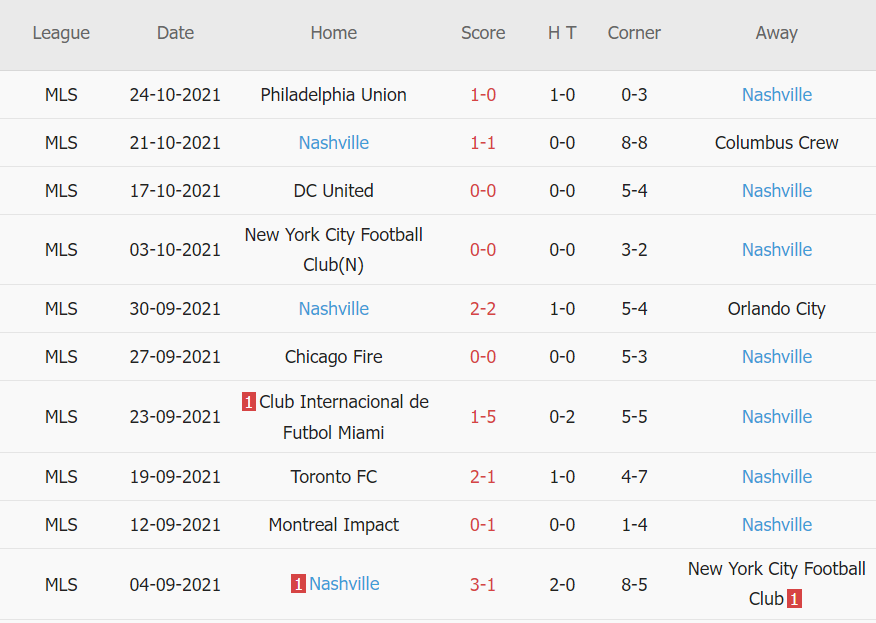Open Nashville link in Philadelphia Union row
876x623 pixels.
(x=777, y=95)
